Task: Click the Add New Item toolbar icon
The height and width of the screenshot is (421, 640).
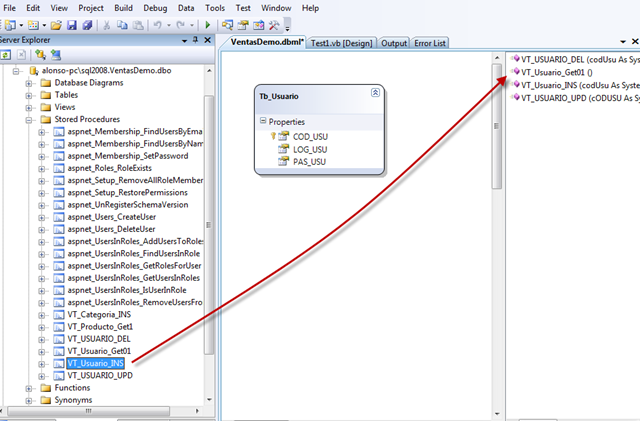Action: (33, 25)
